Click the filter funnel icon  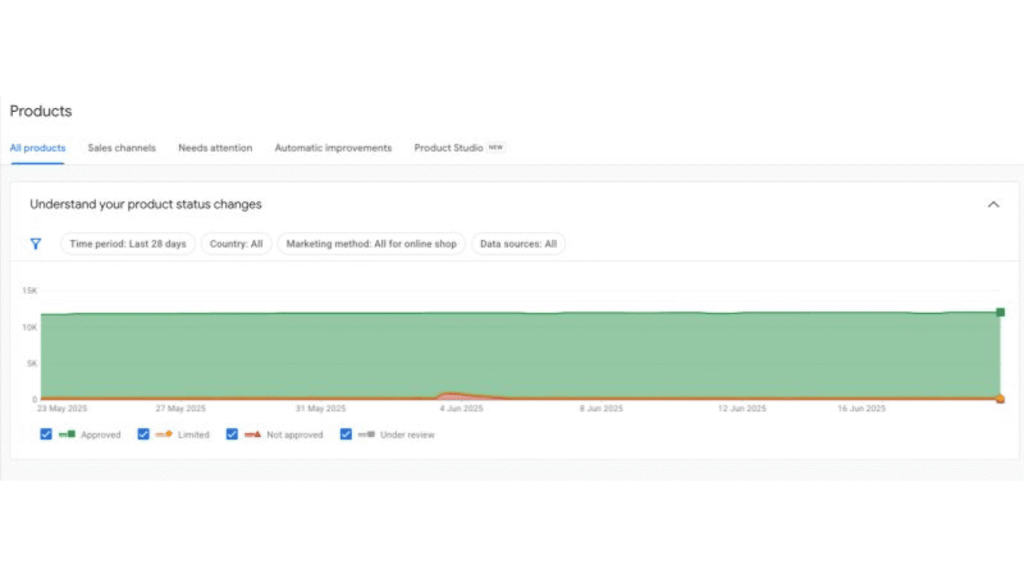point(36,244)
